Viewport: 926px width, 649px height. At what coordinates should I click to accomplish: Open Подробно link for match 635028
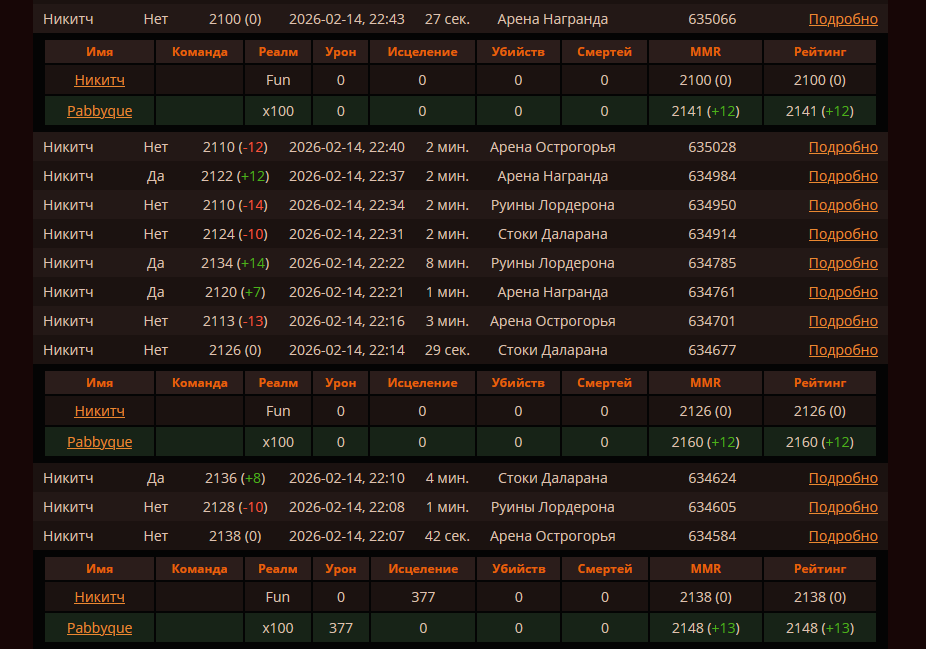[843, 147]
